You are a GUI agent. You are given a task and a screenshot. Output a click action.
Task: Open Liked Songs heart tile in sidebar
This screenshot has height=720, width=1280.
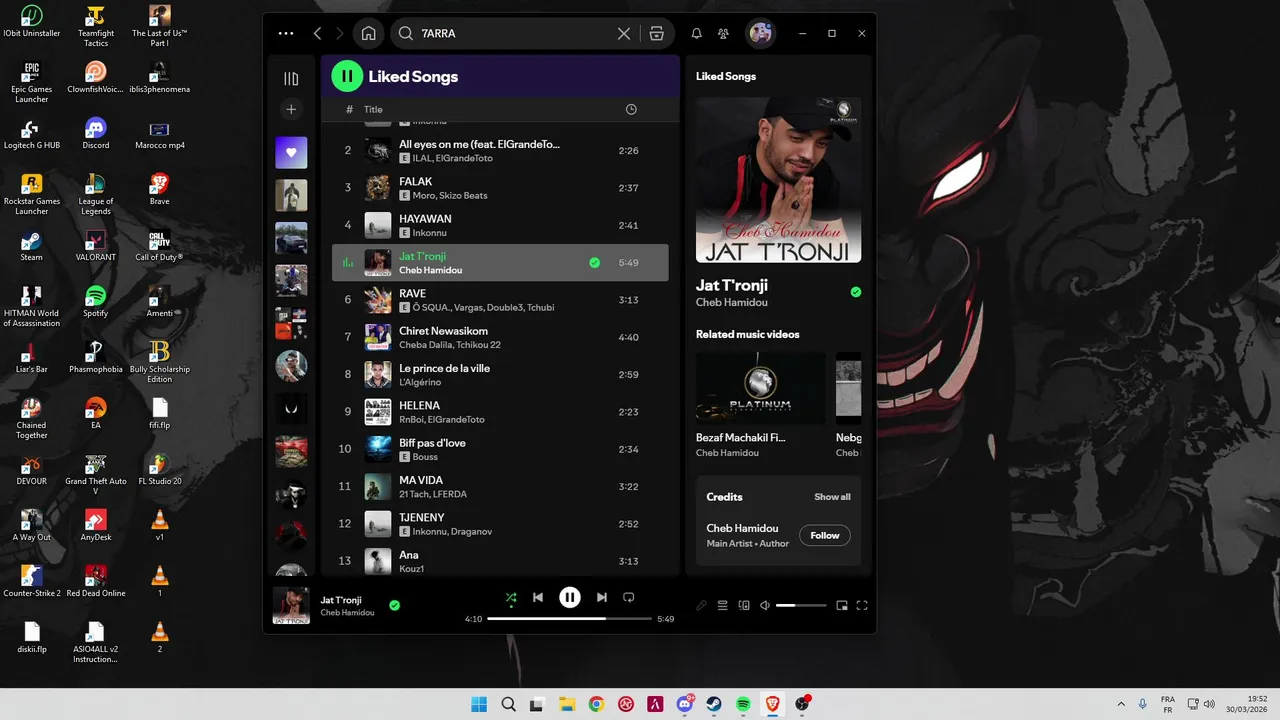[291, 153]
